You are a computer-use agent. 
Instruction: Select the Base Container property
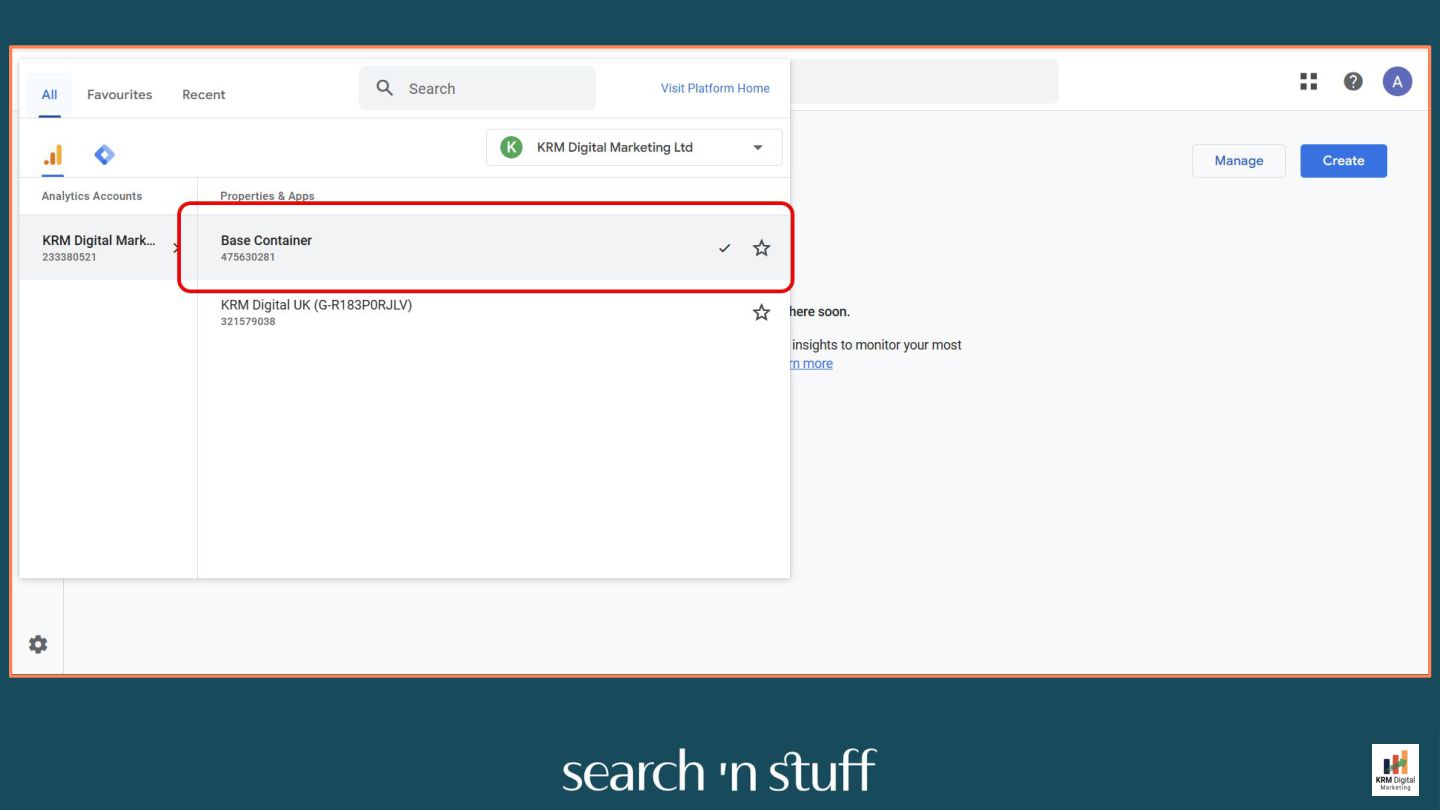494,248
